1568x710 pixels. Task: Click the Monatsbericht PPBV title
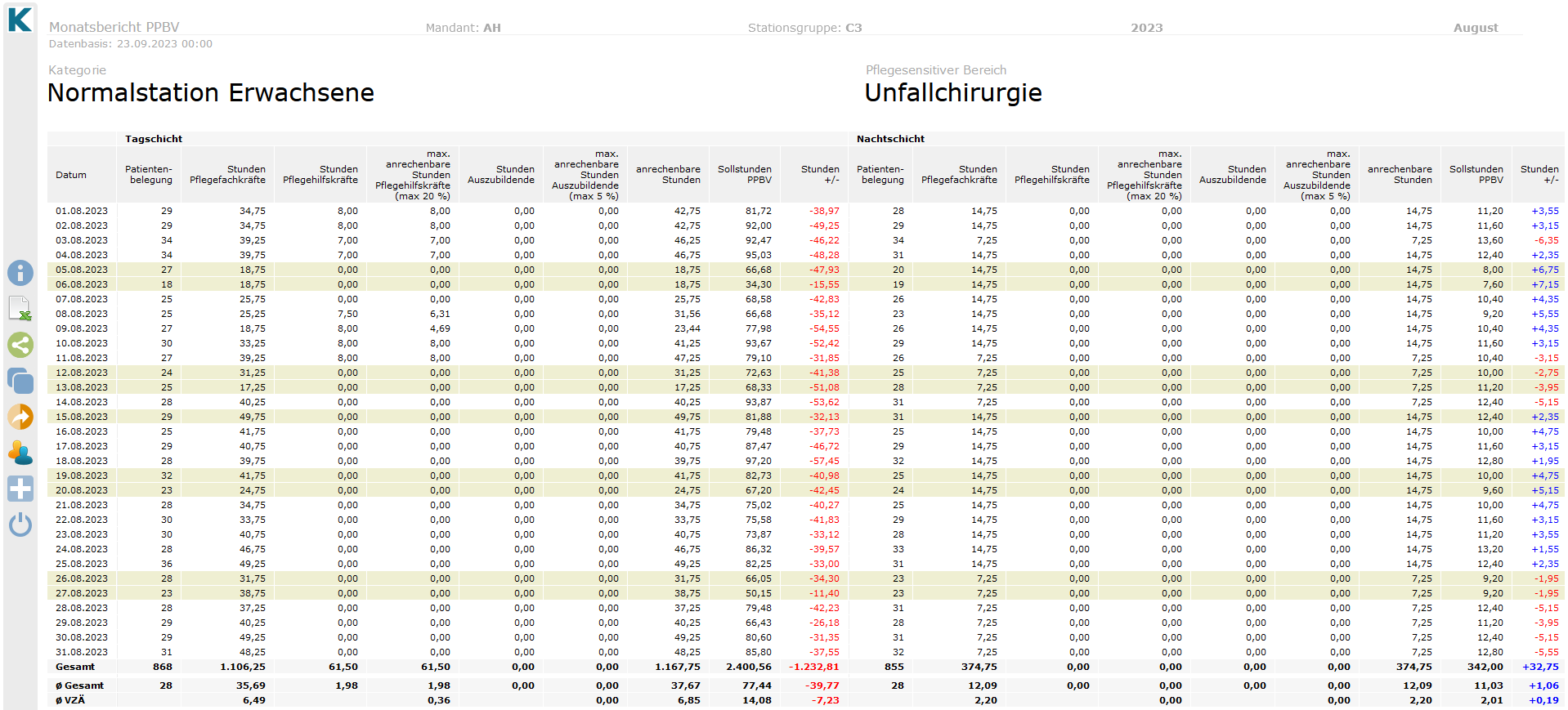coord(114,27)
